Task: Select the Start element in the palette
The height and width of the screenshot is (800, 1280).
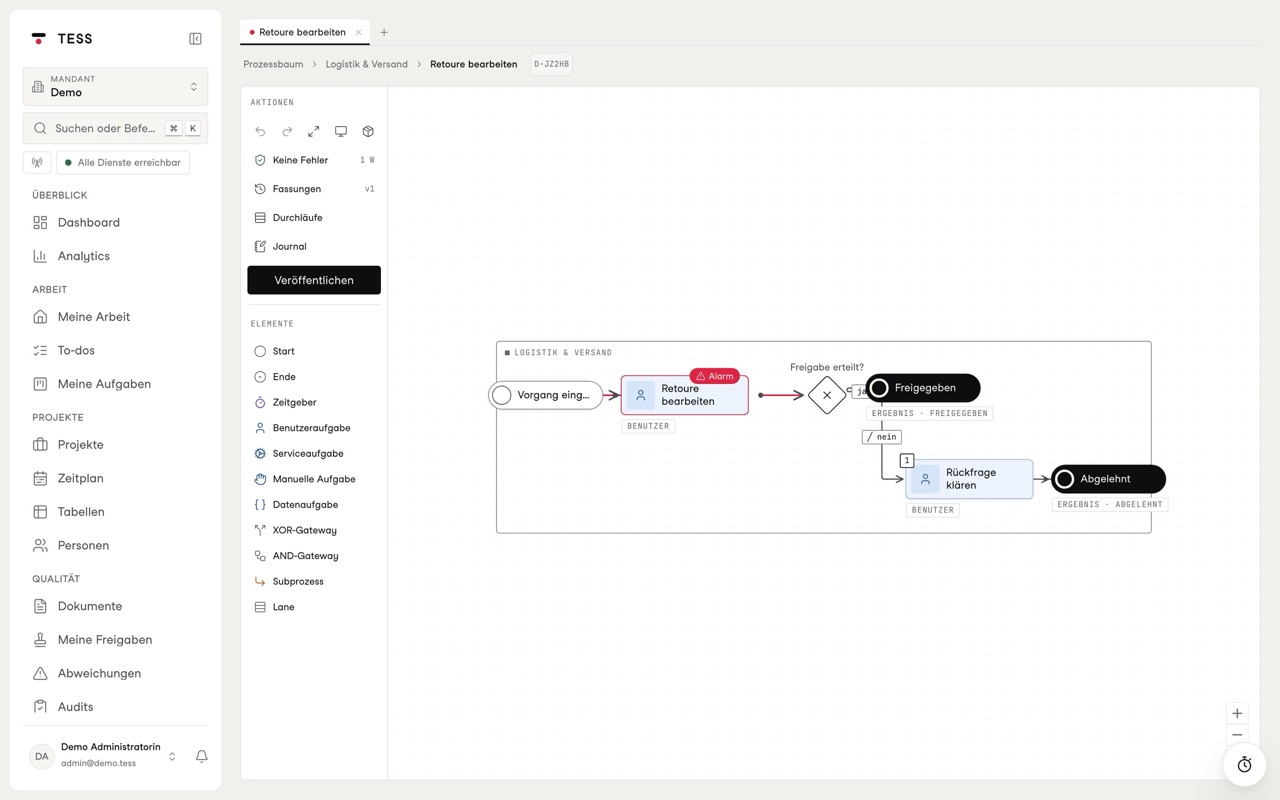Action: coord(314,351)
